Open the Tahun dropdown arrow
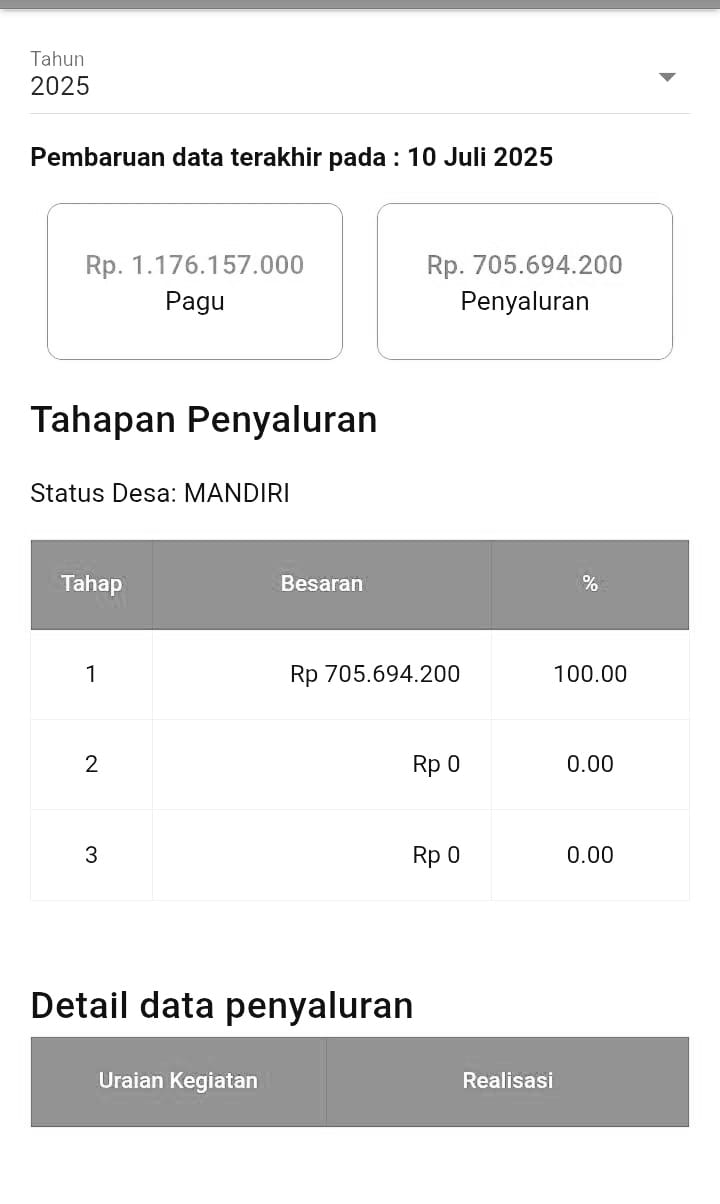This screenshot has width=720, height=1204. pos(667,77)
